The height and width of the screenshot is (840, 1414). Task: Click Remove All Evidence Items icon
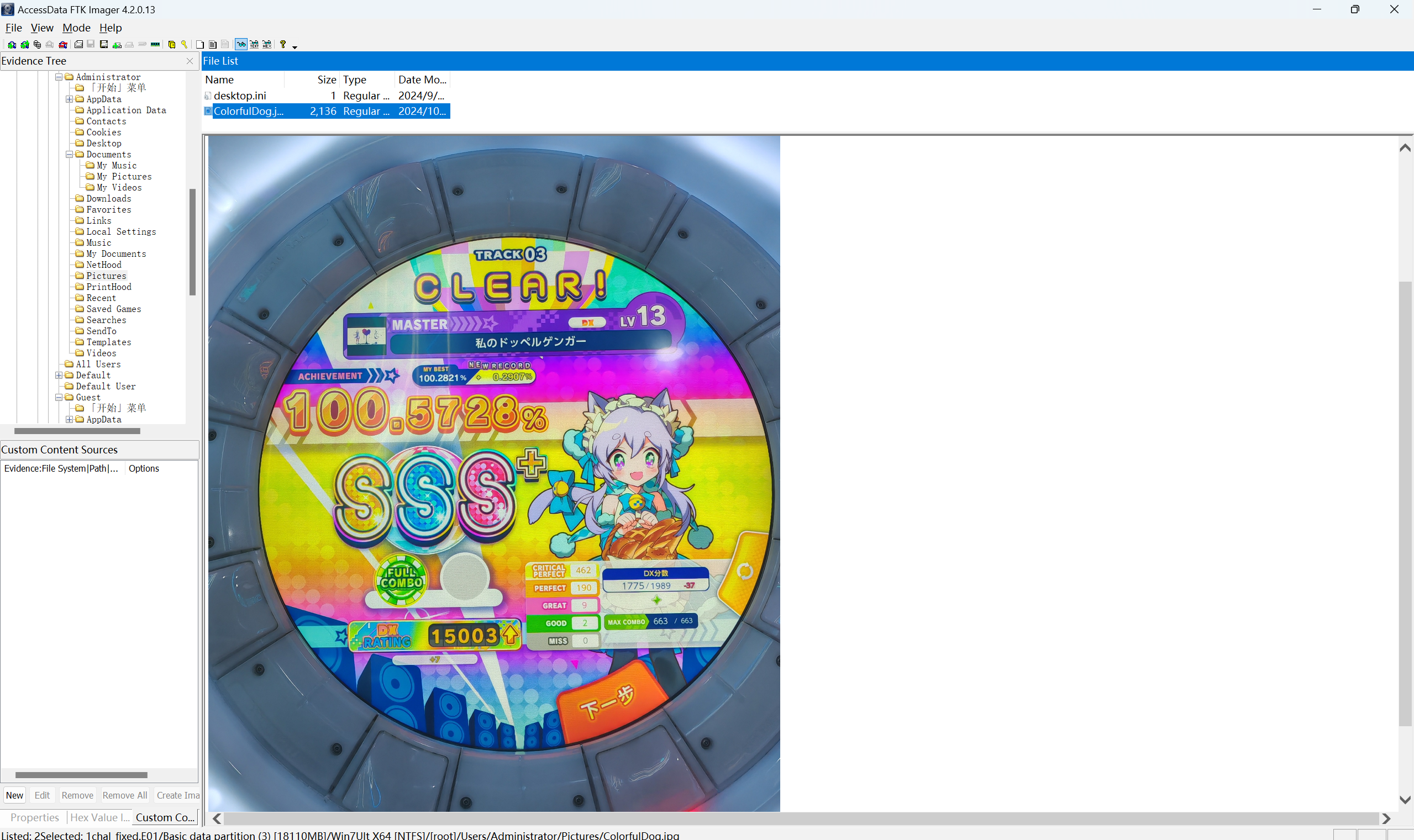[x=63, y=44]
